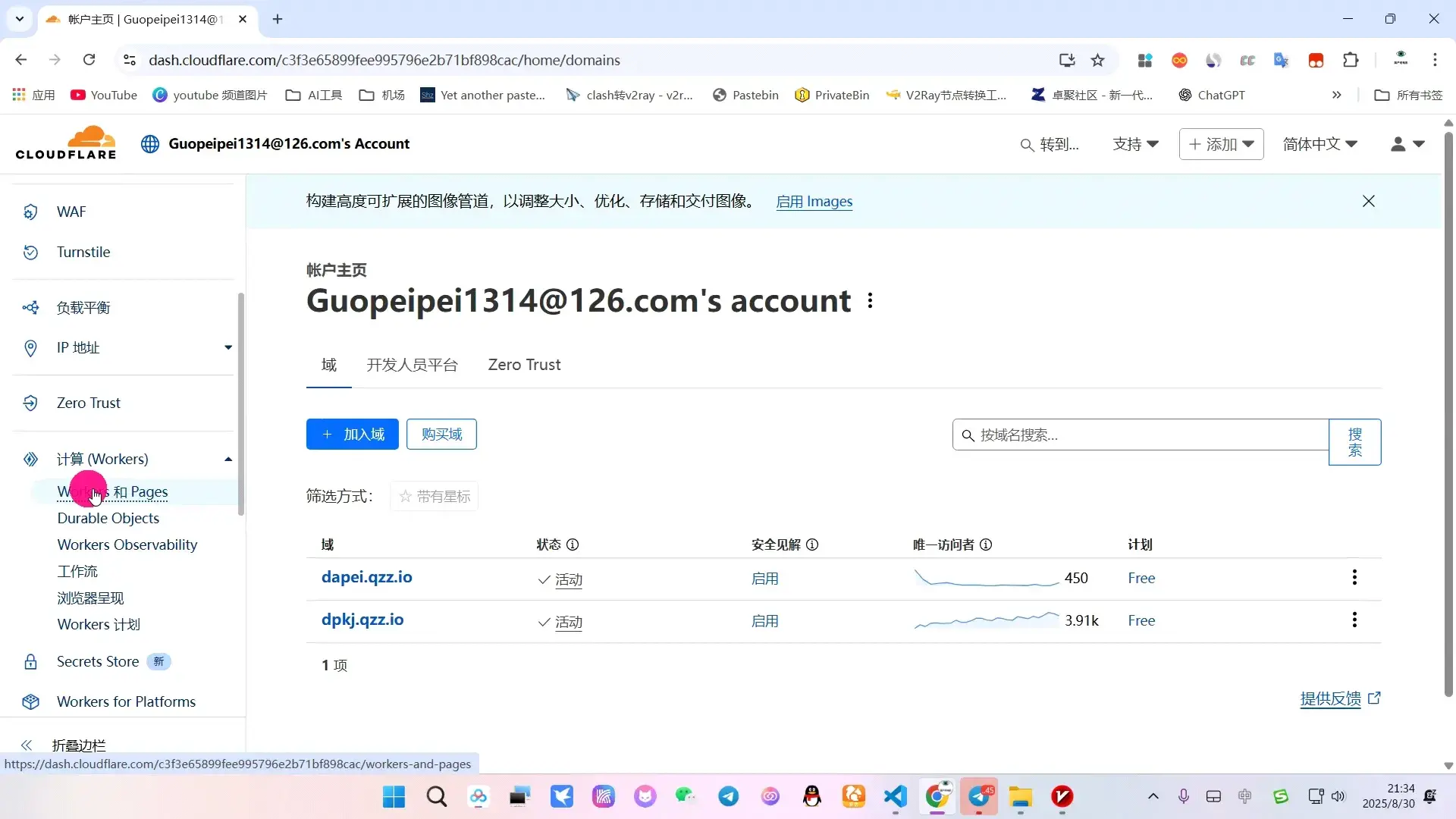Expand the IP address sidebar section

click(x=227, y=347)
